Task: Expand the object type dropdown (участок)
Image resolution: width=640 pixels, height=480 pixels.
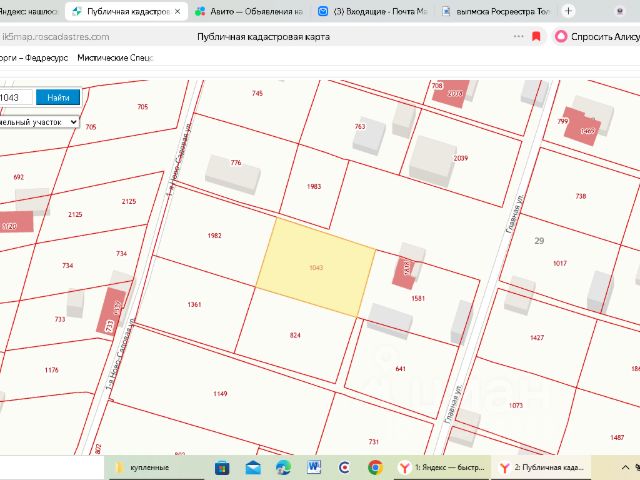Action: click(39, 122)
